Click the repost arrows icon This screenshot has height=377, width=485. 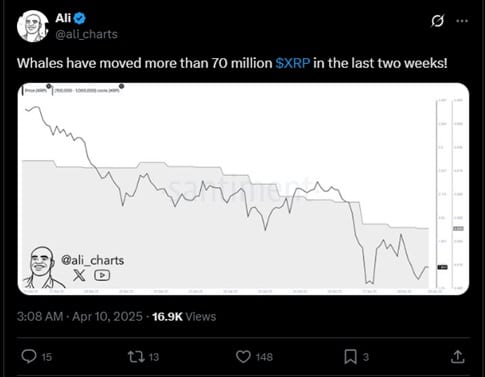tap(136, 357)
